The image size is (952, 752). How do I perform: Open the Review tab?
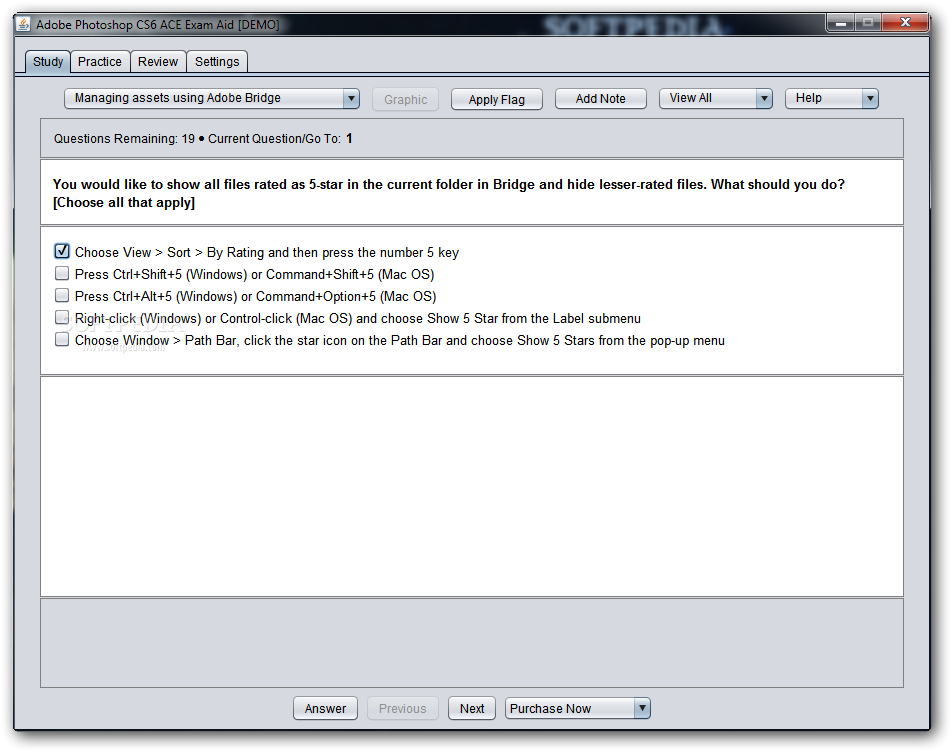158,62
